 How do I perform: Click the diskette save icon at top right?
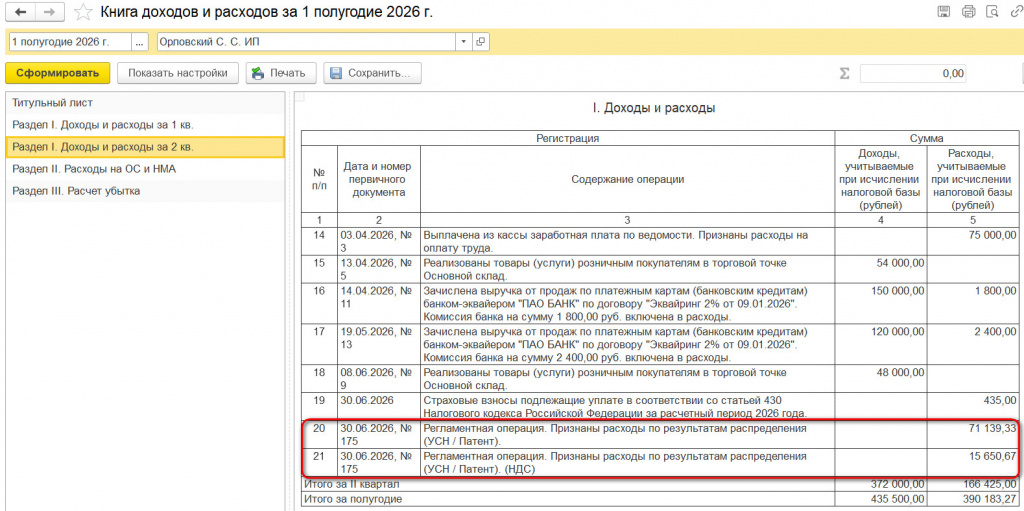click(944, 11)
